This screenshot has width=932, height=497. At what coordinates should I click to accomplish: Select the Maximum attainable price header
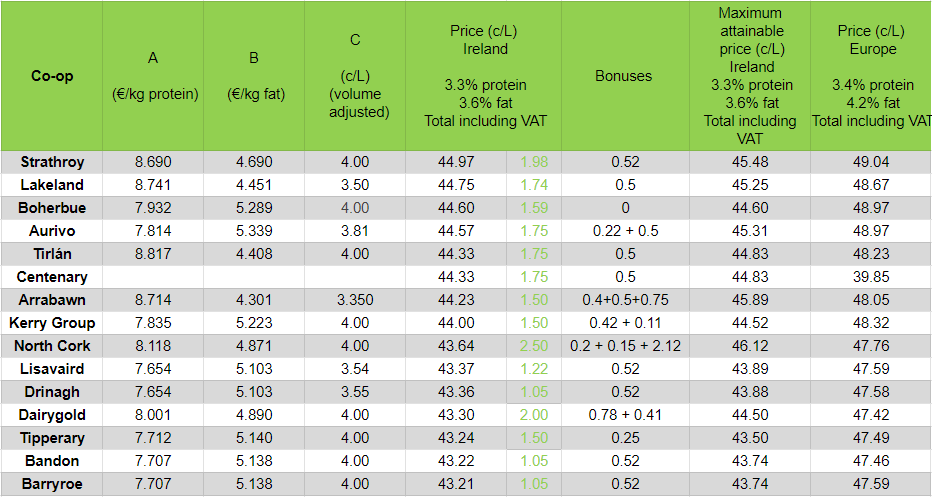(x=749, y=76)
